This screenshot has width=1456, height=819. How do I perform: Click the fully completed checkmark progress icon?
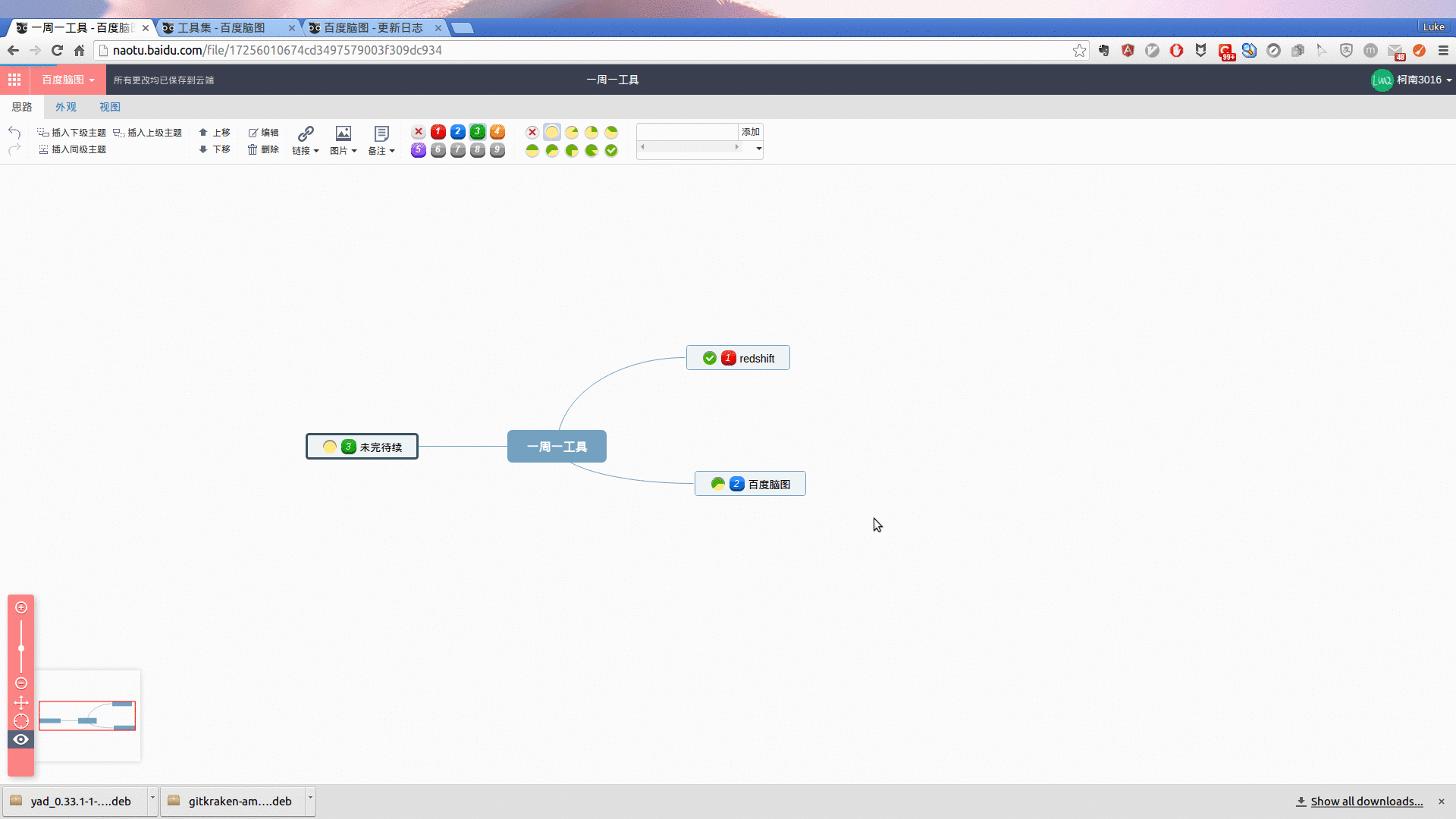[611, 150]
